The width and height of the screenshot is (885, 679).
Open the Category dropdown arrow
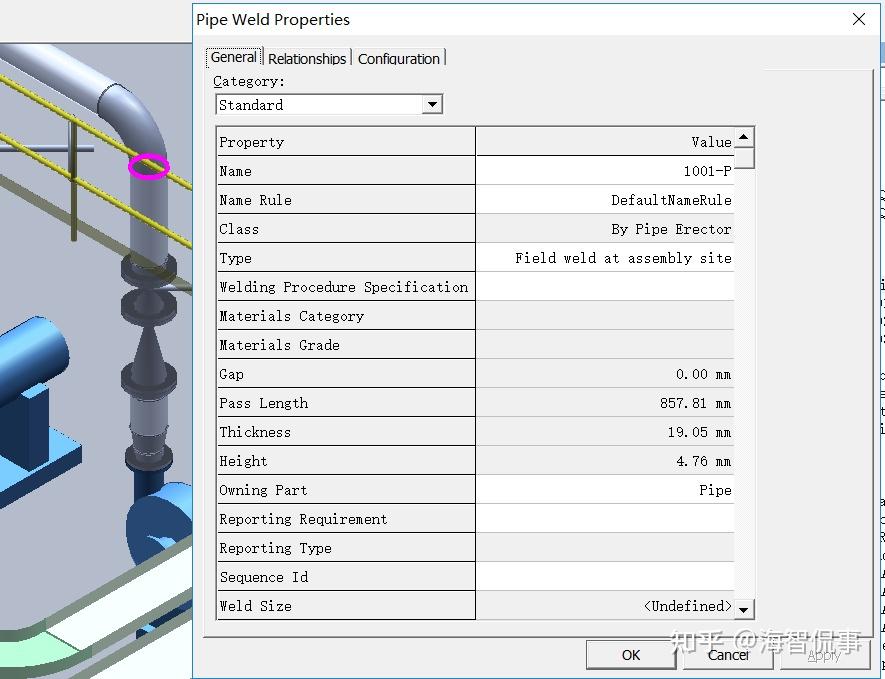point(433,104)
